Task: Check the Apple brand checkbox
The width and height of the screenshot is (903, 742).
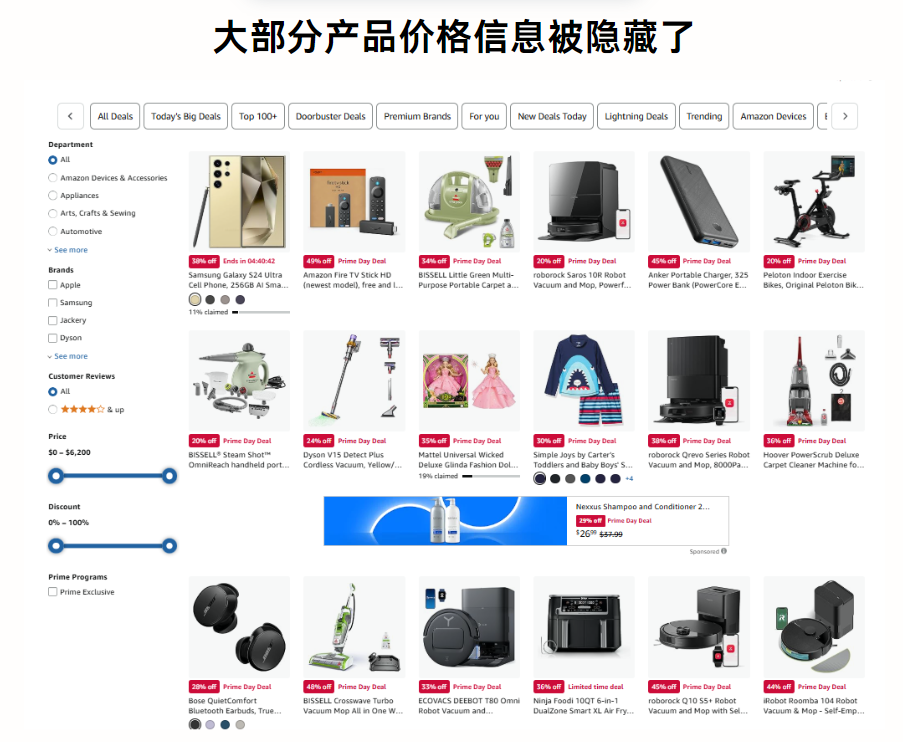Action: pyautogui.click(x=53, y=285)
